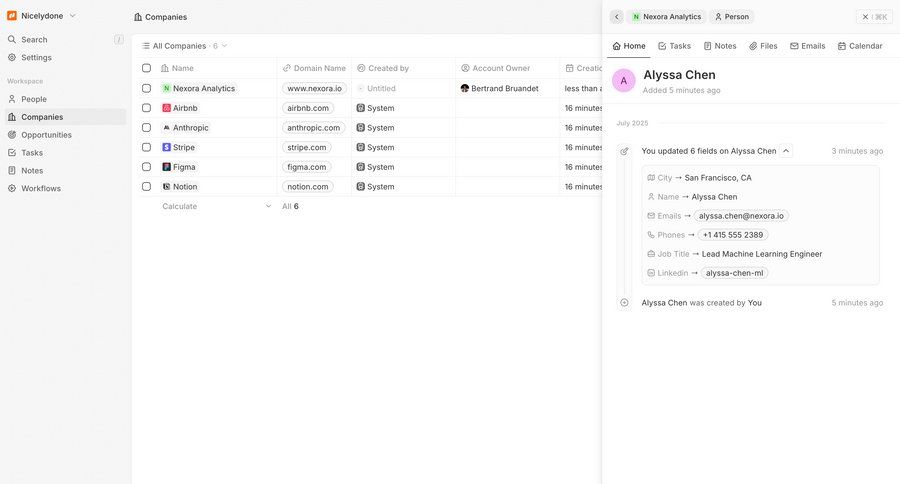Switch to the Tasks tab in panel

click(x=674, y=46)
